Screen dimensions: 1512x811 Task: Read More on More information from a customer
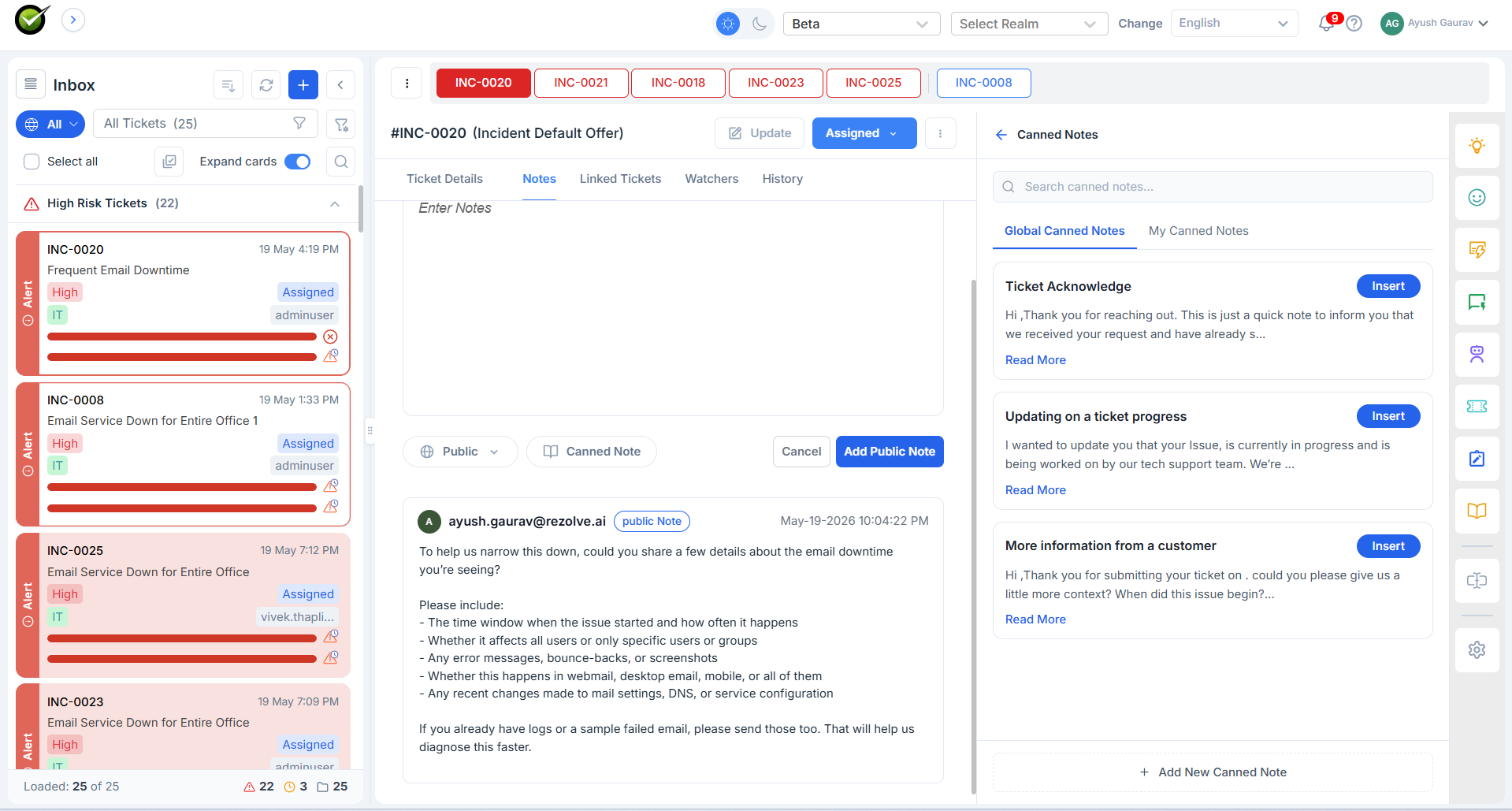[x=1035, y=619]
